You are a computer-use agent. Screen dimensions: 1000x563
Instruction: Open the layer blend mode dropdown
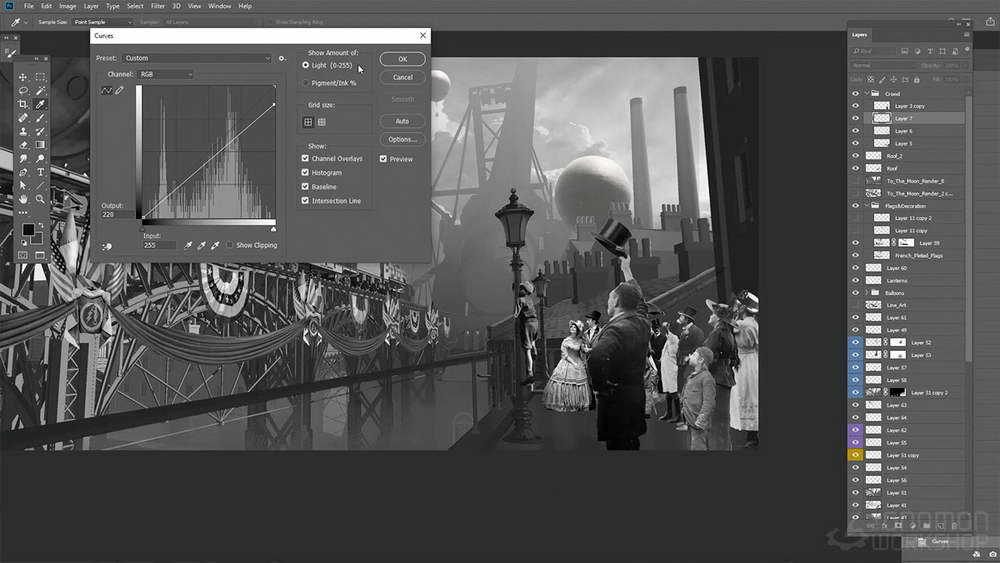pos(883,65)
